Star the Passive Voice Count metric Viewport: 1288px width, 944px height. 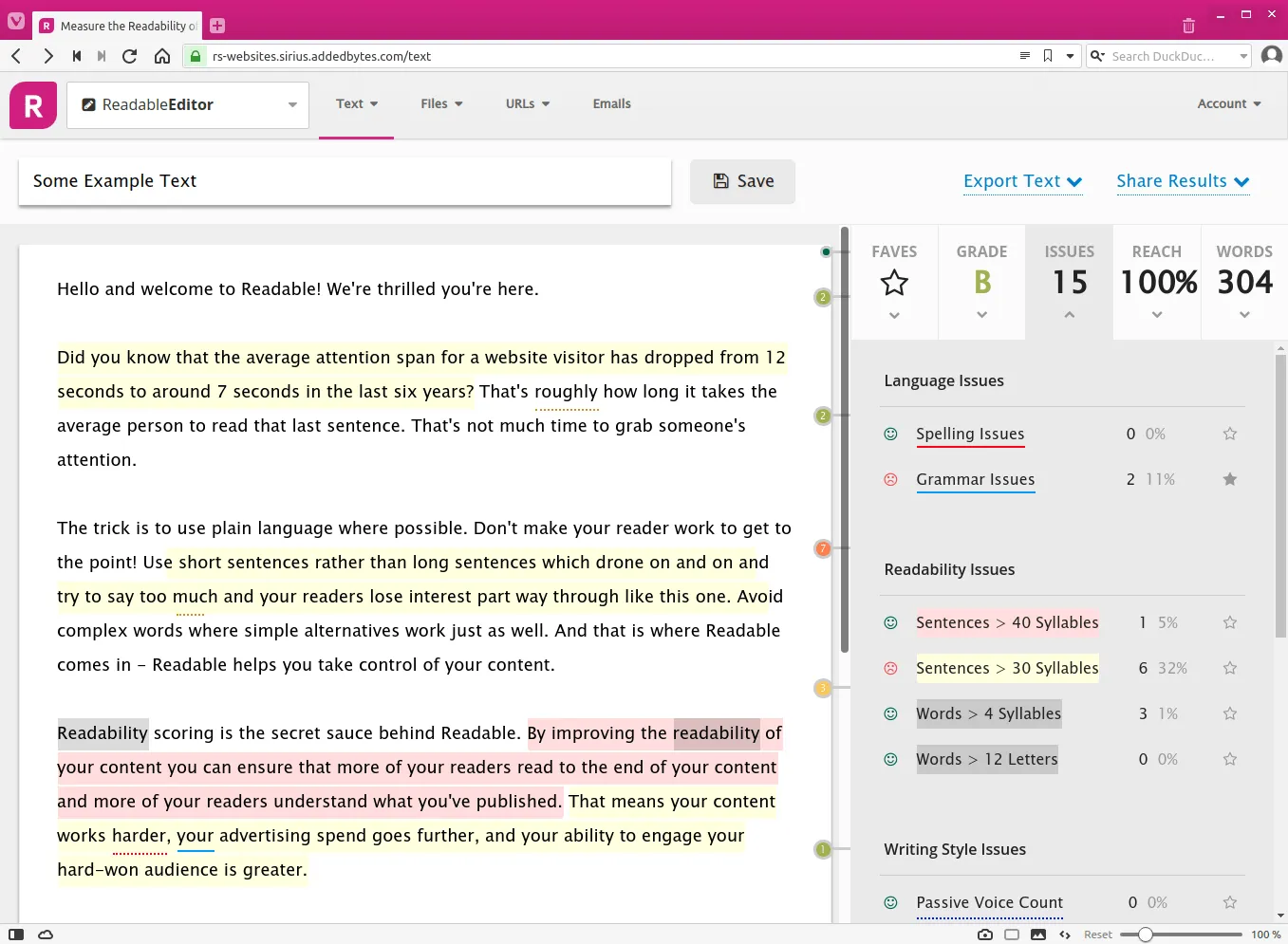point(1230,902)
